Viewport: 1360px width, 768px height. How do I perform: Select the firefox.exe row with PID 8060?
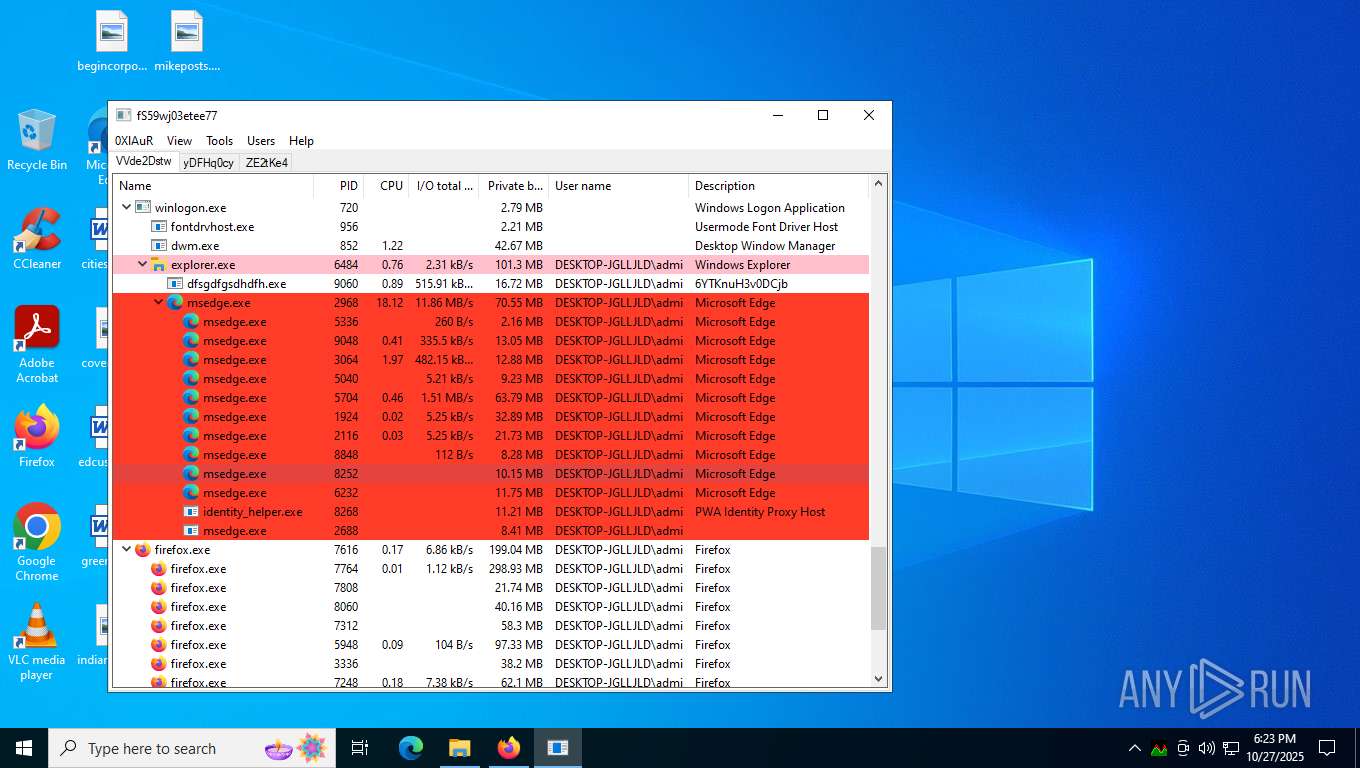pos(491,607)
